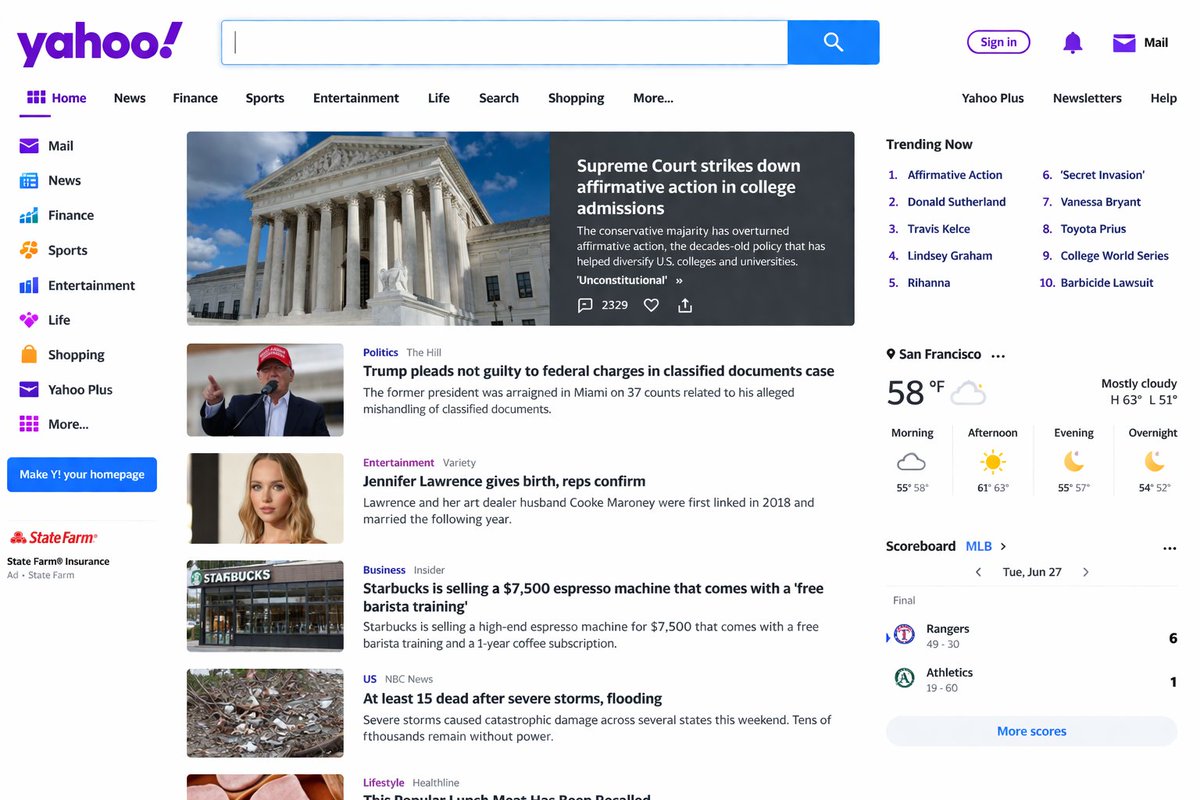Open the weather location options ellipsis

click(998, 354)
